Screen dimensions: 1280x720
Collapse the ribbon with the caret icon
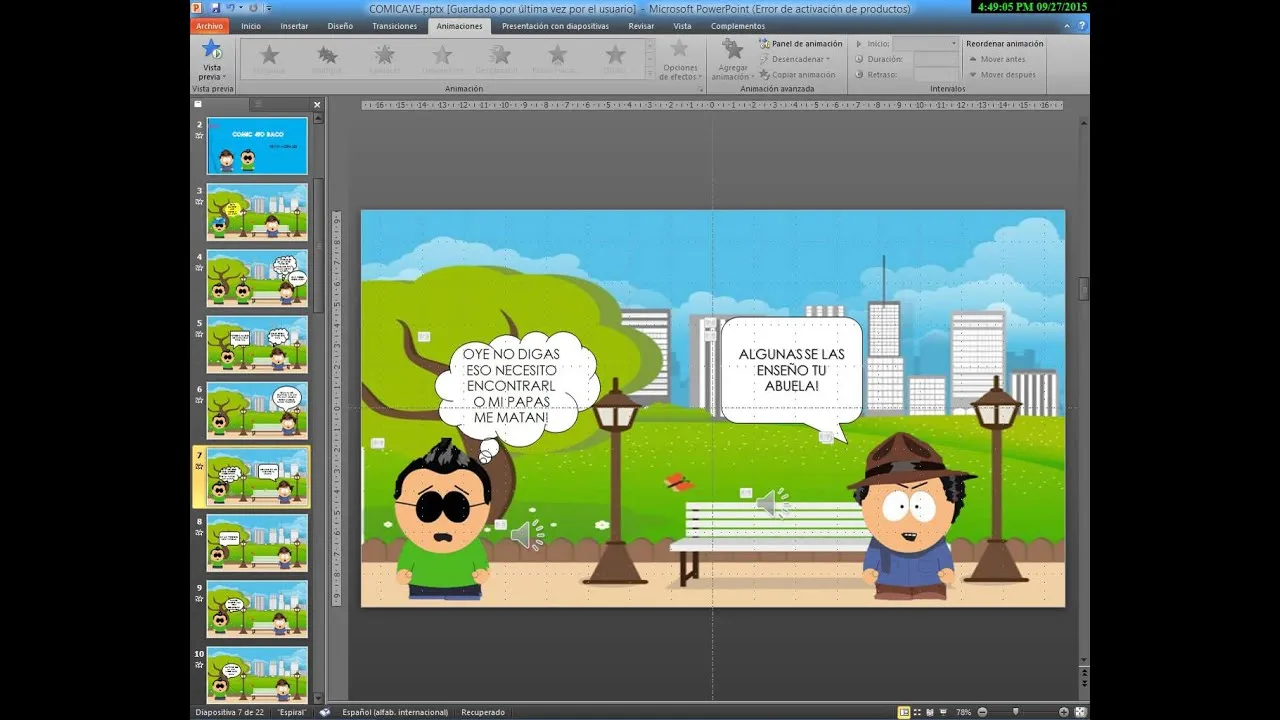point(1066,26)
